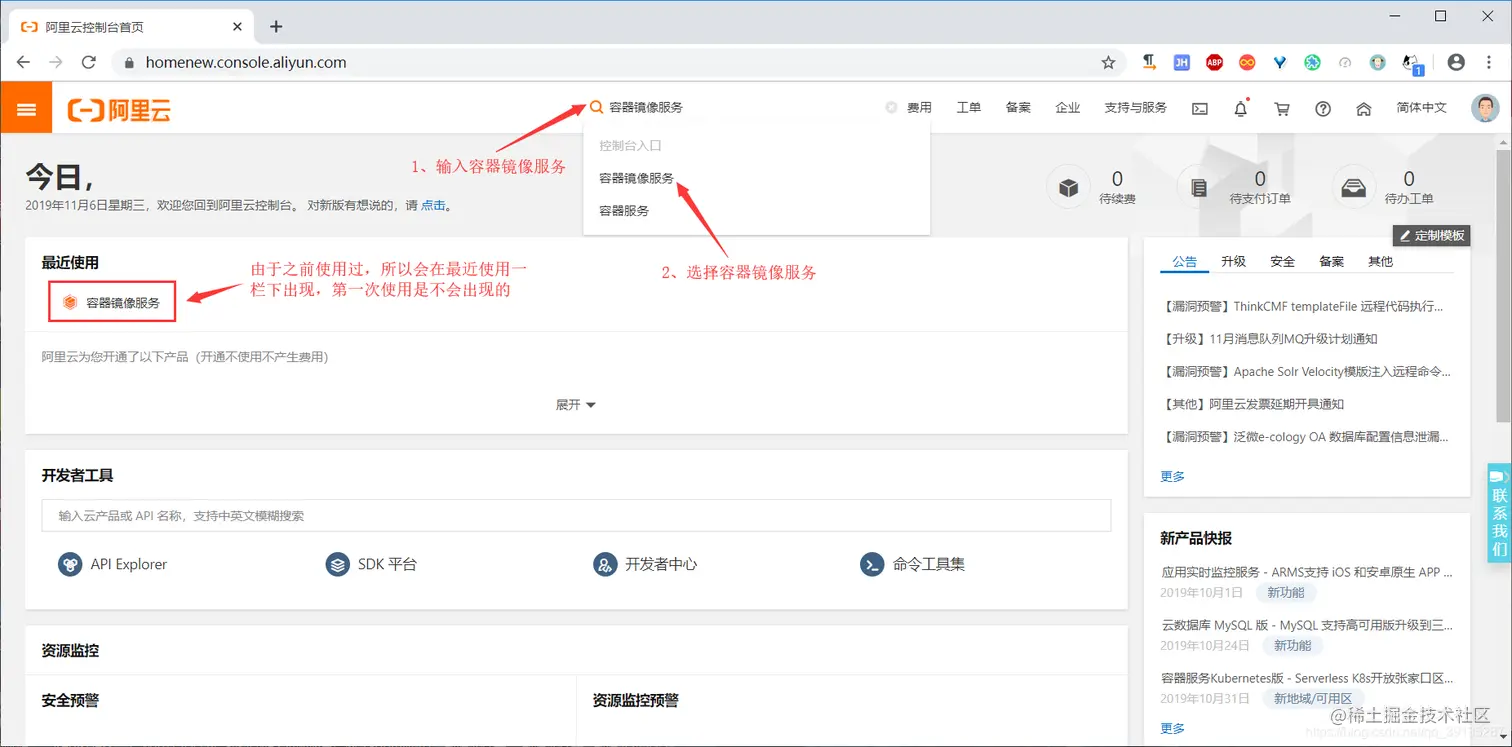Open the 工单 menu

point(969,108)
